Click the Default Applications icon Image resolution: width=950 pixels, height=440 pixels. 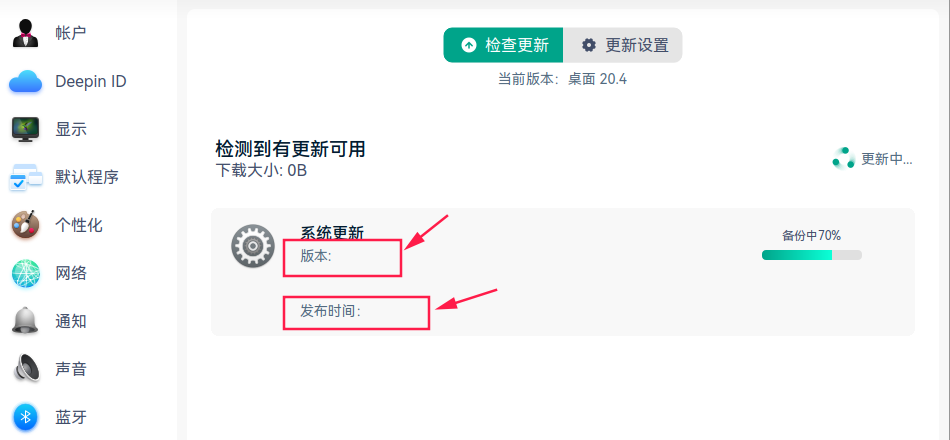tap(25, 177)
